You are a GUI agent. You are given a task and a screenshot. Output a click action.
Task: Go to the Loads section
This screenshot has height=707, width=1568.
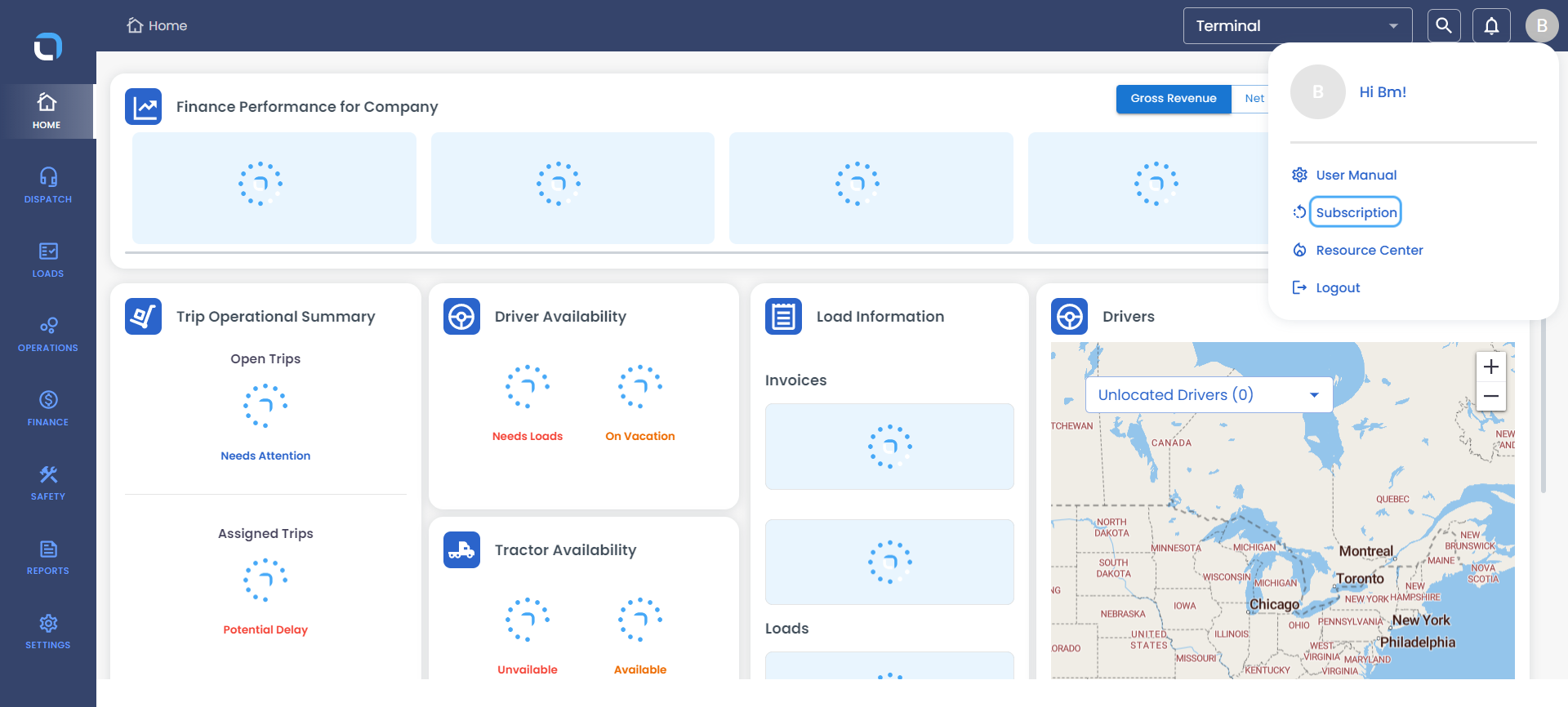coord(48,260)
